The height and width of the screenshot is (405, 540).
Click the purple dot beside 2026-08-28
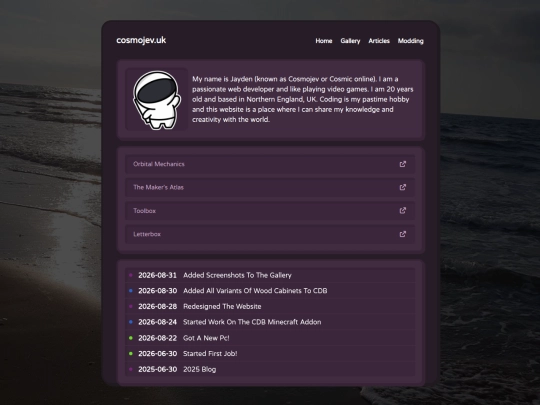(x=131, y=307)
